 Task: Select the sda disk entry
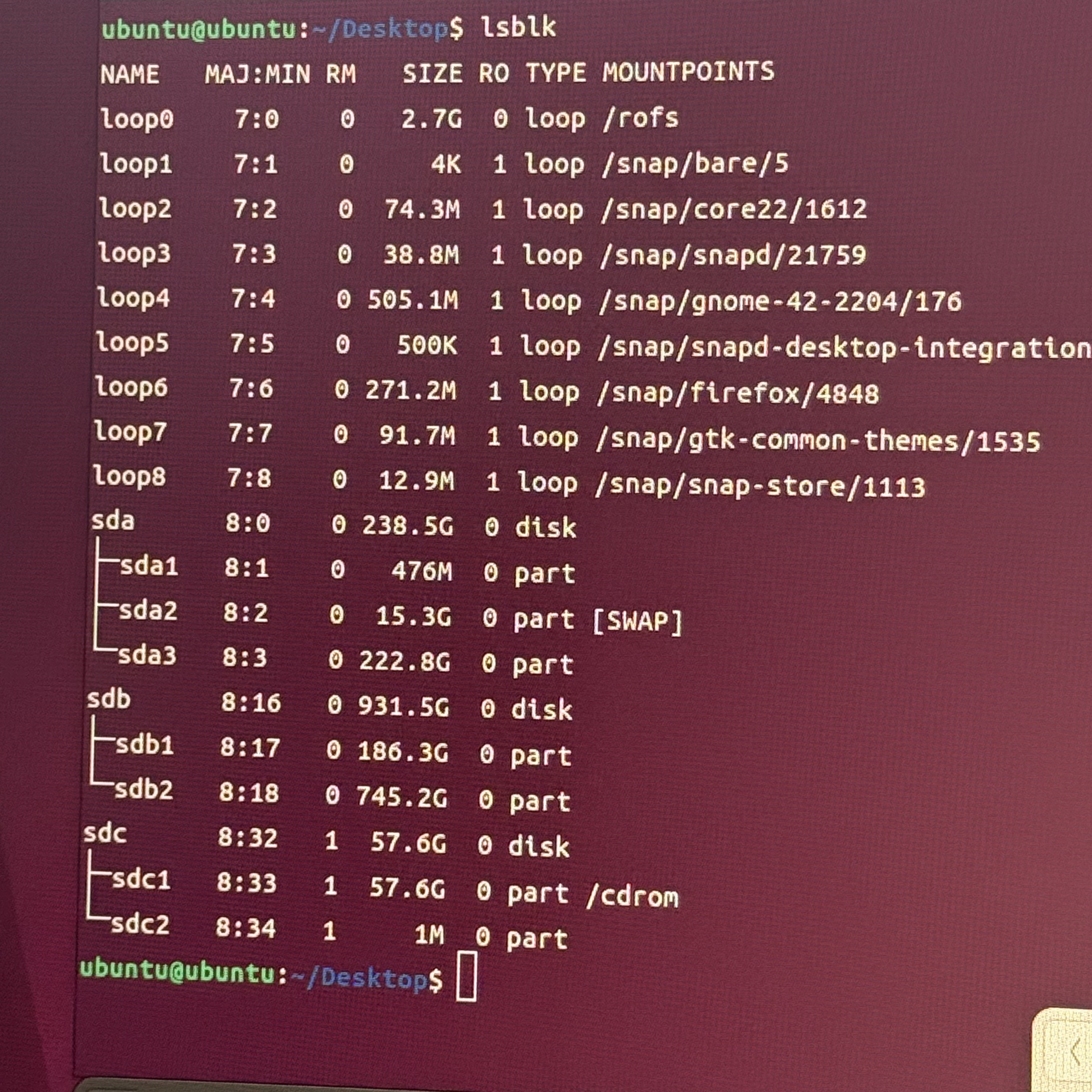coord(113,521)
